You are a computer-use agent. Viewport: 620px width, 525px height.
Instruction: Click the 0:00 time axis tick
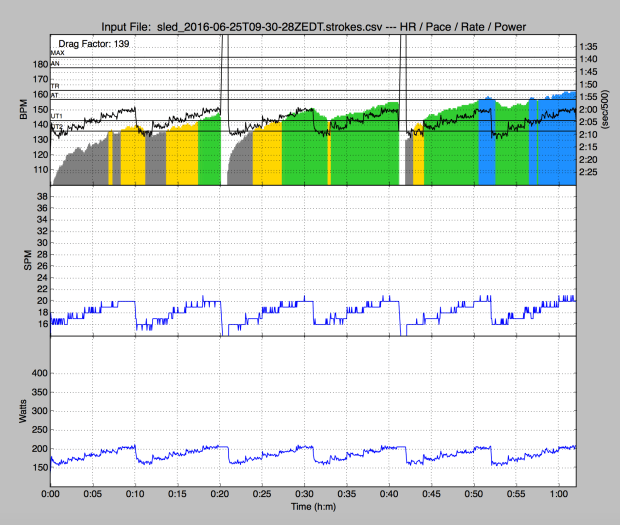50,494
